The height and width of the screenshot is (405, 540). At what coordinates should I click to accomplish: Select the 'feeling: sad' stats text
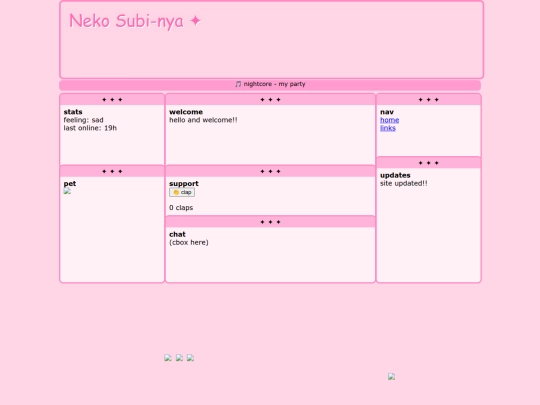click(83, 120)
